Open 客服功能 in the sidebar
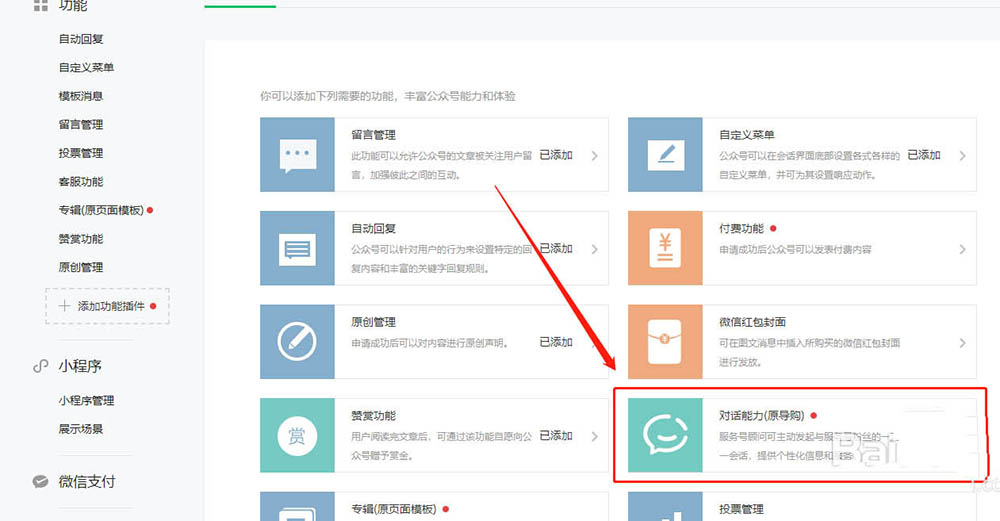1000x521 pixels. 81,182
